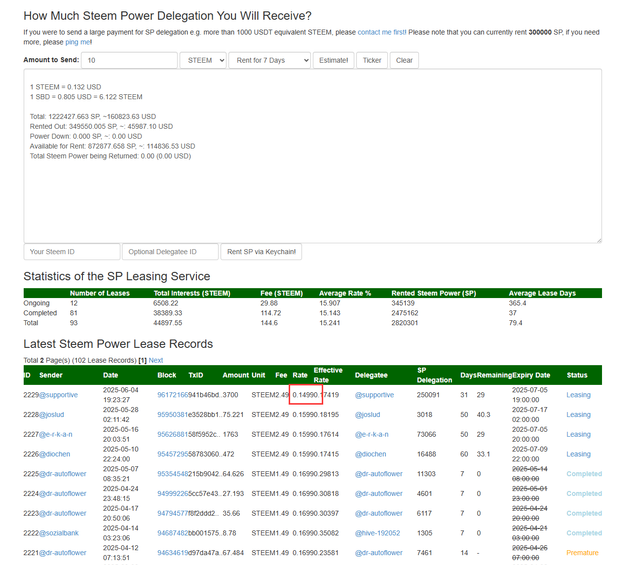Open delegatee @e-r-k-a-n link
This screenshot has height=565, width=640.
(x=371, y=434)
